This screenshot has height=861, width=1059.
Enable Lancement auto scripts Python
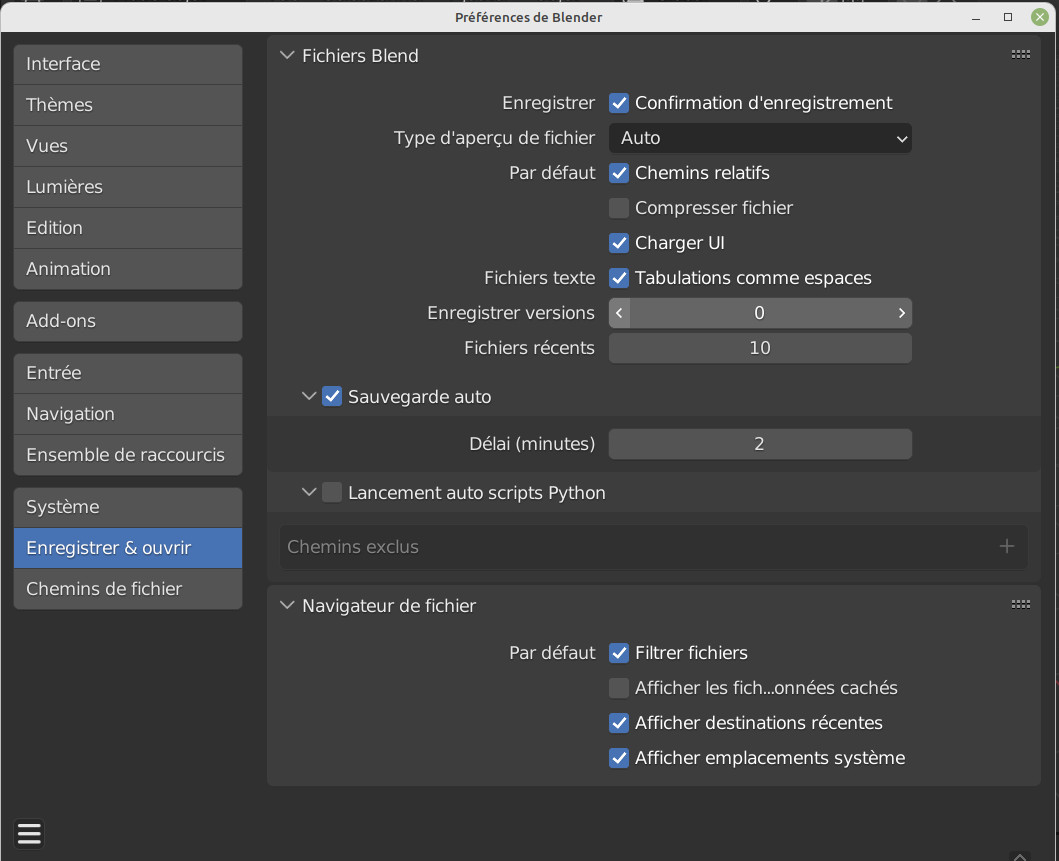coord(332,493)
